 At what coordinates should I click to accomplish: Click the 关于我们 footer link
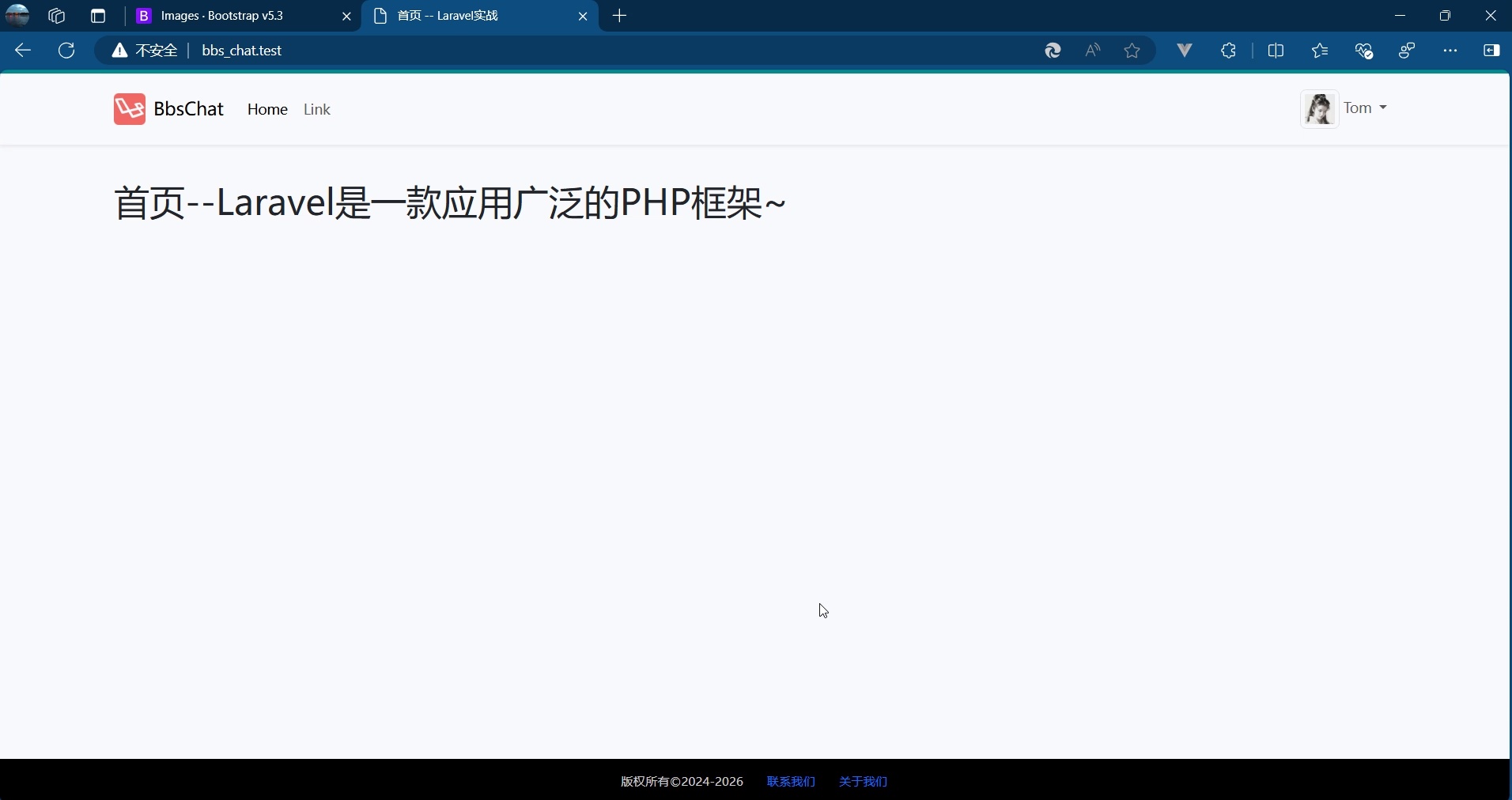coord(861,782)
